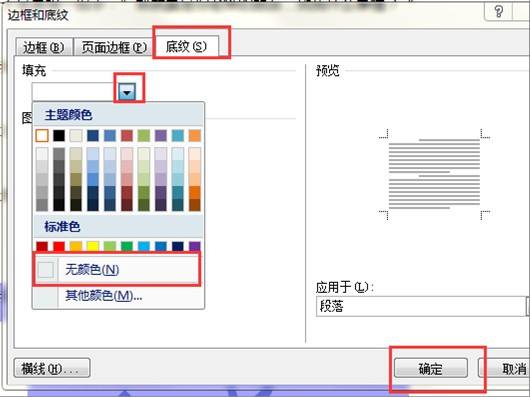The height and width of the screenshot is (397, 530).
Task: Select blue standard color
Action: [161, 246]
